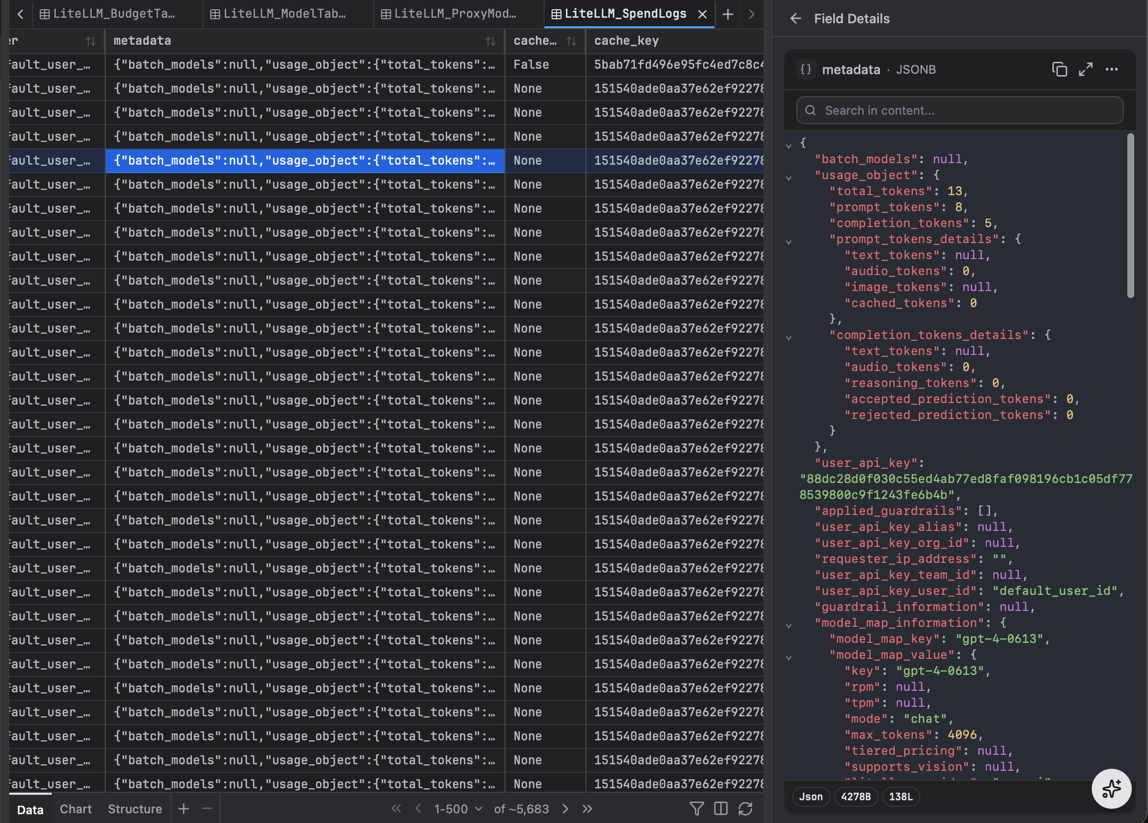
Task: Copy the metadata field content
Action: pyautogui.click(x=1059, y=69)
